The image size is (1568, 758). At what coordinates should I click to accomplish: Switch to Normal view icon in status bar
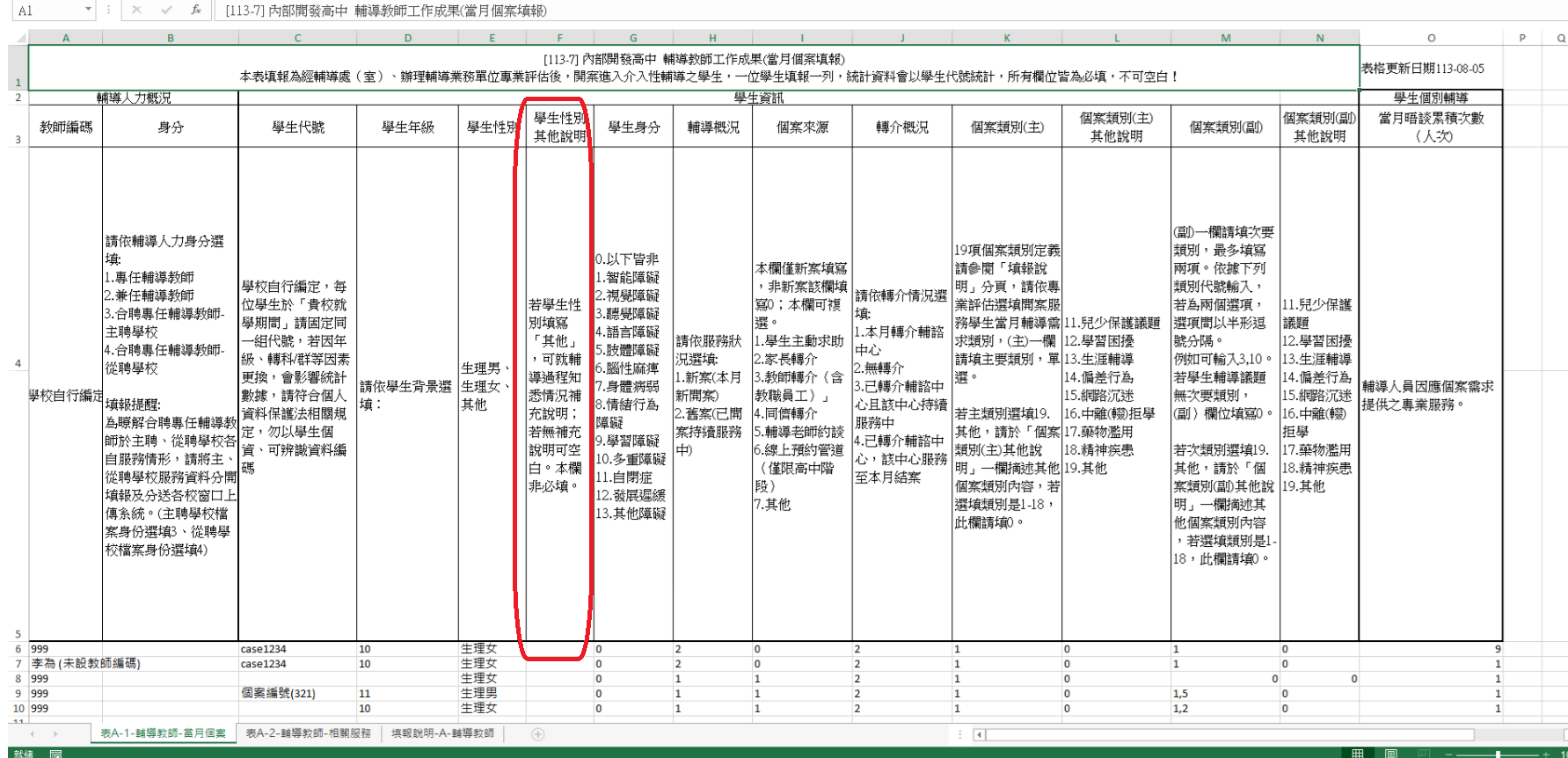click(x=1358, y=754)
